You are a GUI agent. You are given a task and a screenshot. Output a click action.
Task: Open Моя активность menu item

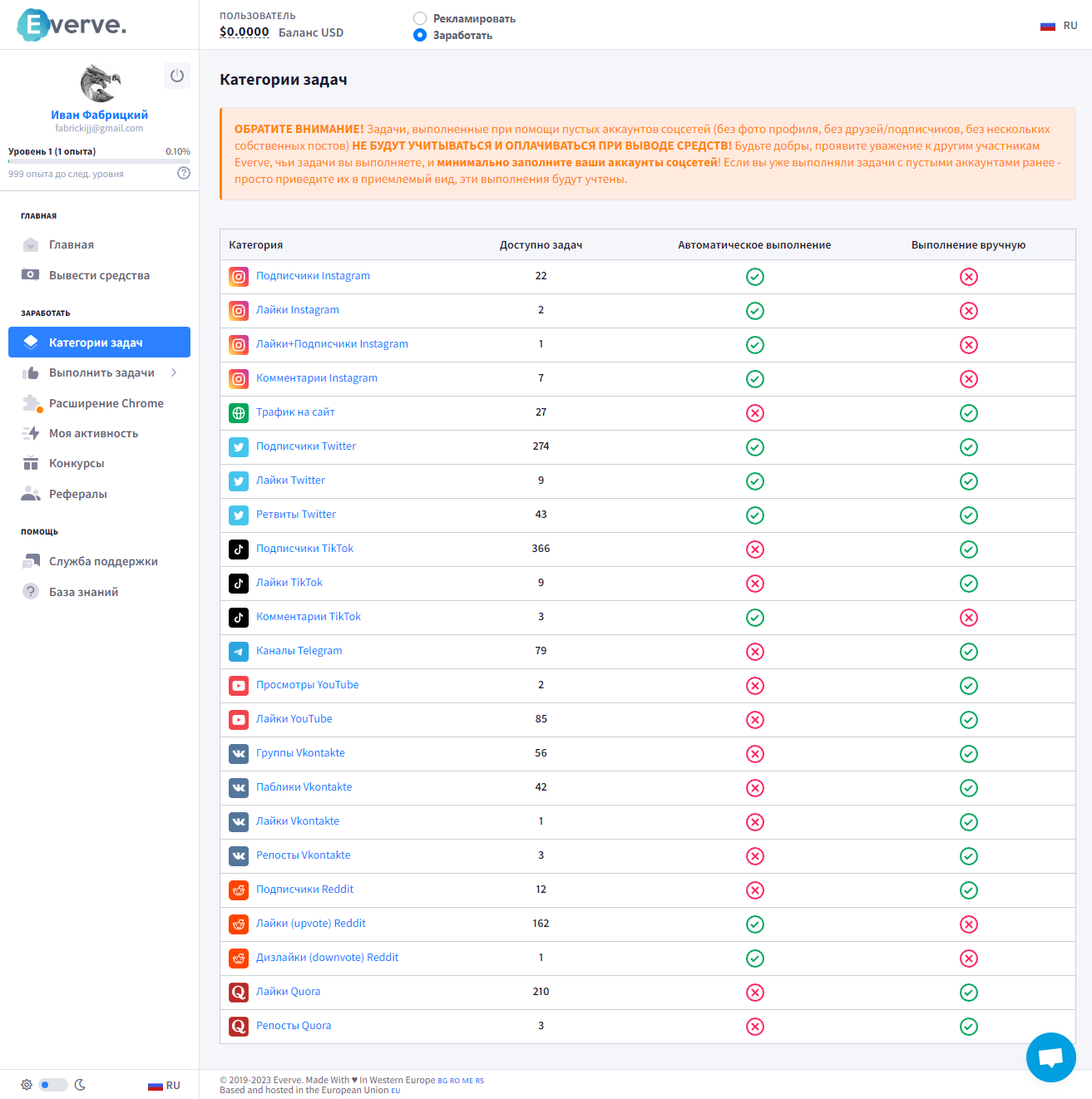click(x=99, y=433)
